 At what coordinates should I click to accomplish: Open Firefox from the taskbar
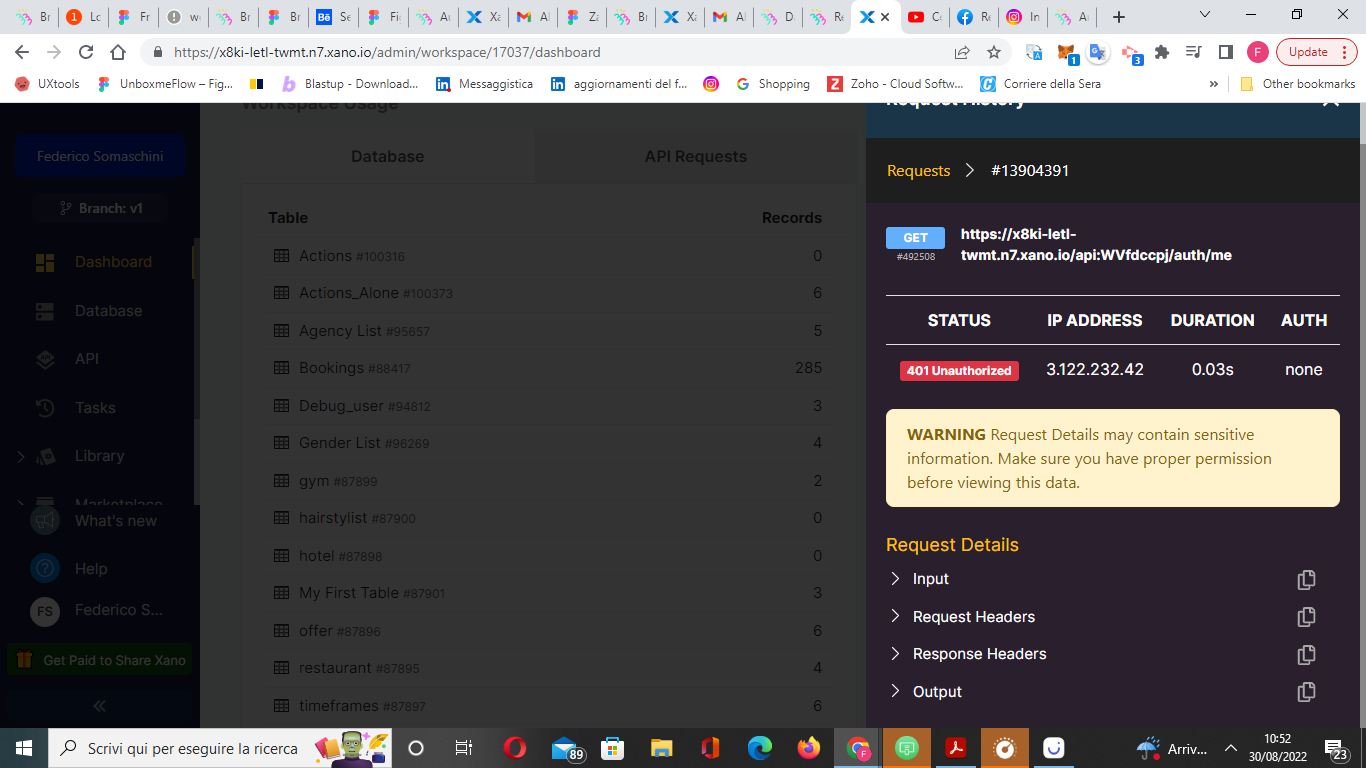(x=809, y=748)
